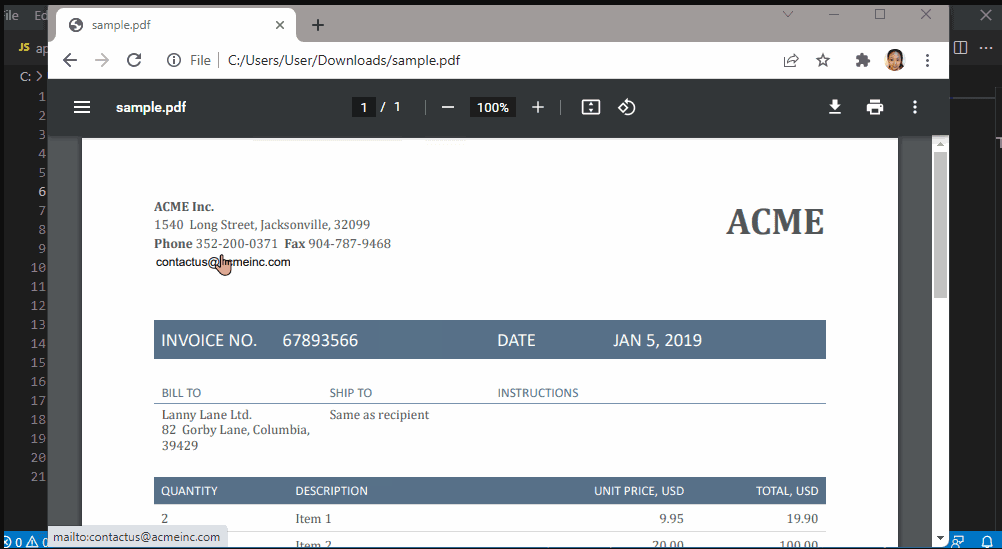Go back to previous page
Screen dimensions: 1002x549
pos(69,60)
